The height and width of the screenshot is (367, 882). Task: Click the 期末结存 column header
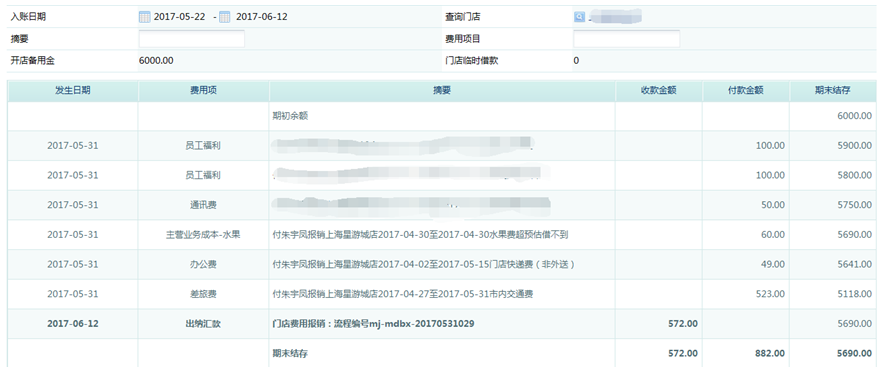click(x=832, y=91)
